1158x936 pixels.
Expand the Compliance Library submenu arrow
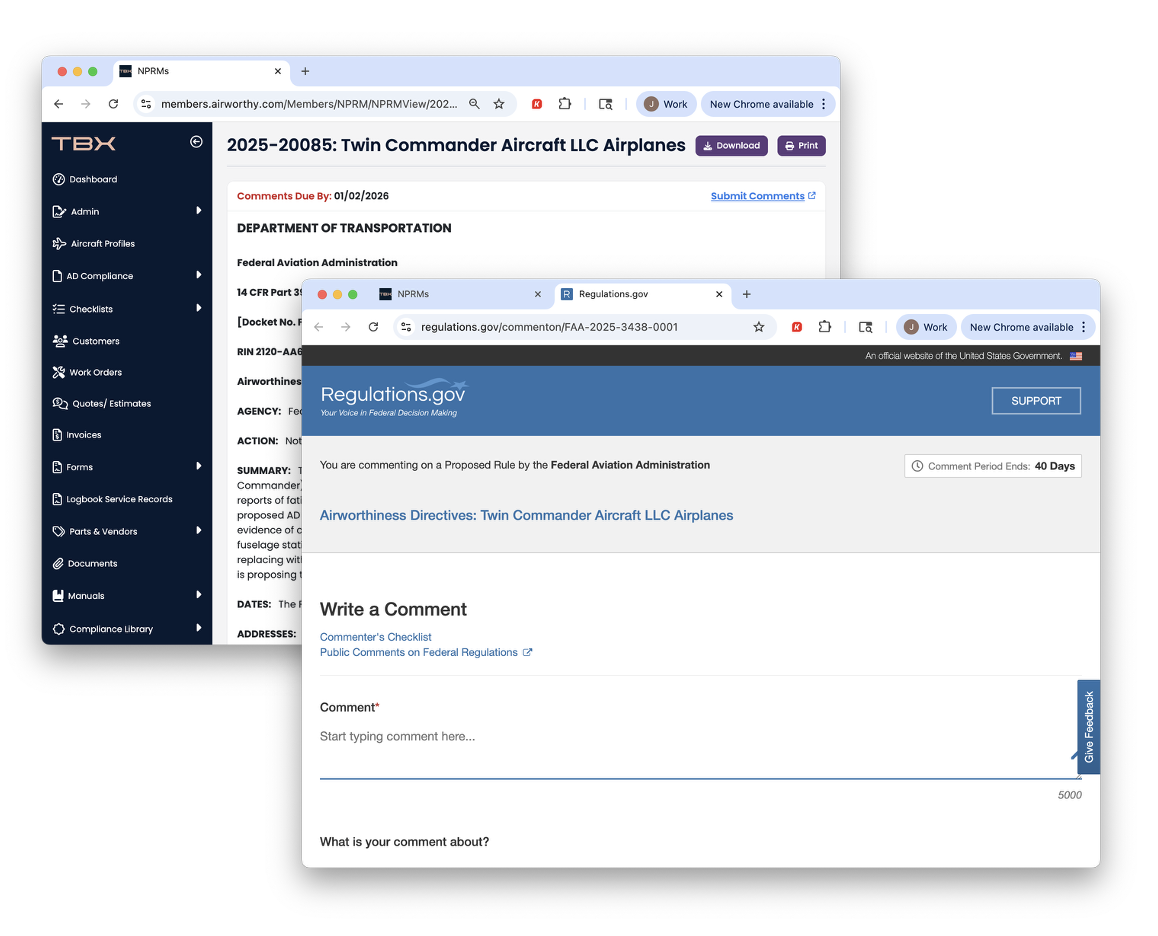tap(199, 628)
